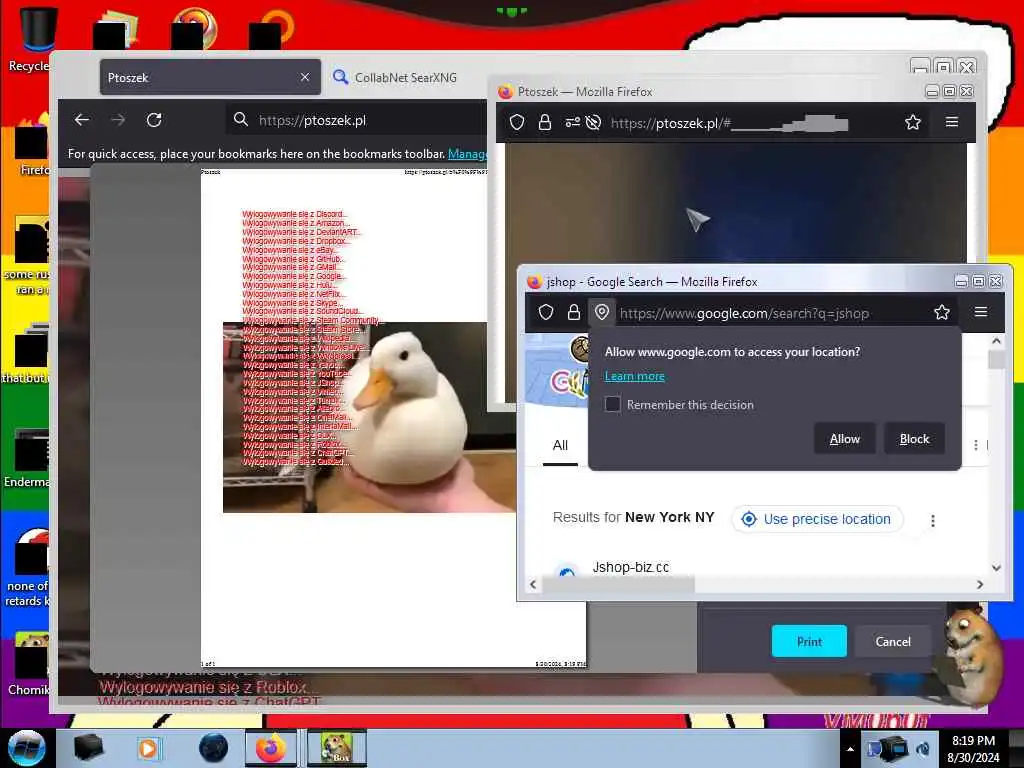The image size is (1024, 768).
Task: Open media player icon in taskbar
Action: point(149,748)
